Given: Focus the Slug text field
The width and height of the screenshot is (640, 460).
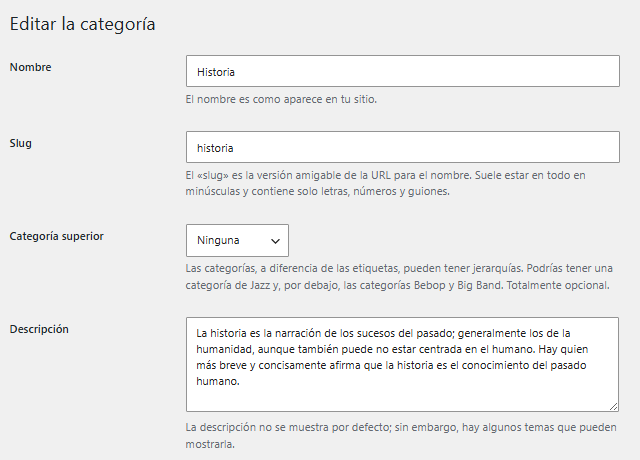Looking at the screenshot, I should point(403,147).
